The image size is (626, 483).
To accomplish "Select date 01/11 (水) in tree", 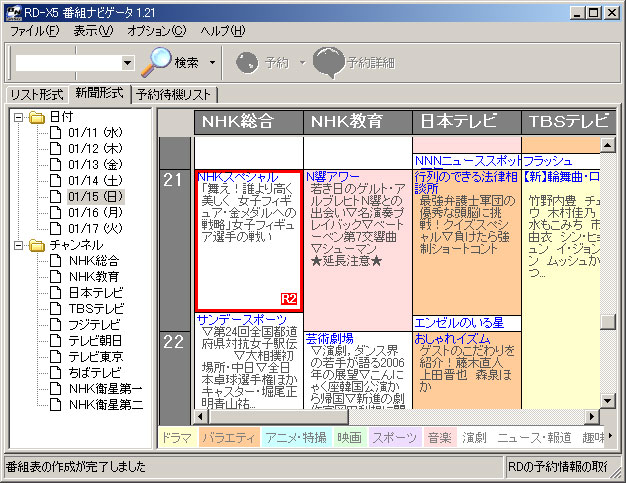I will (x=95, y=133).
